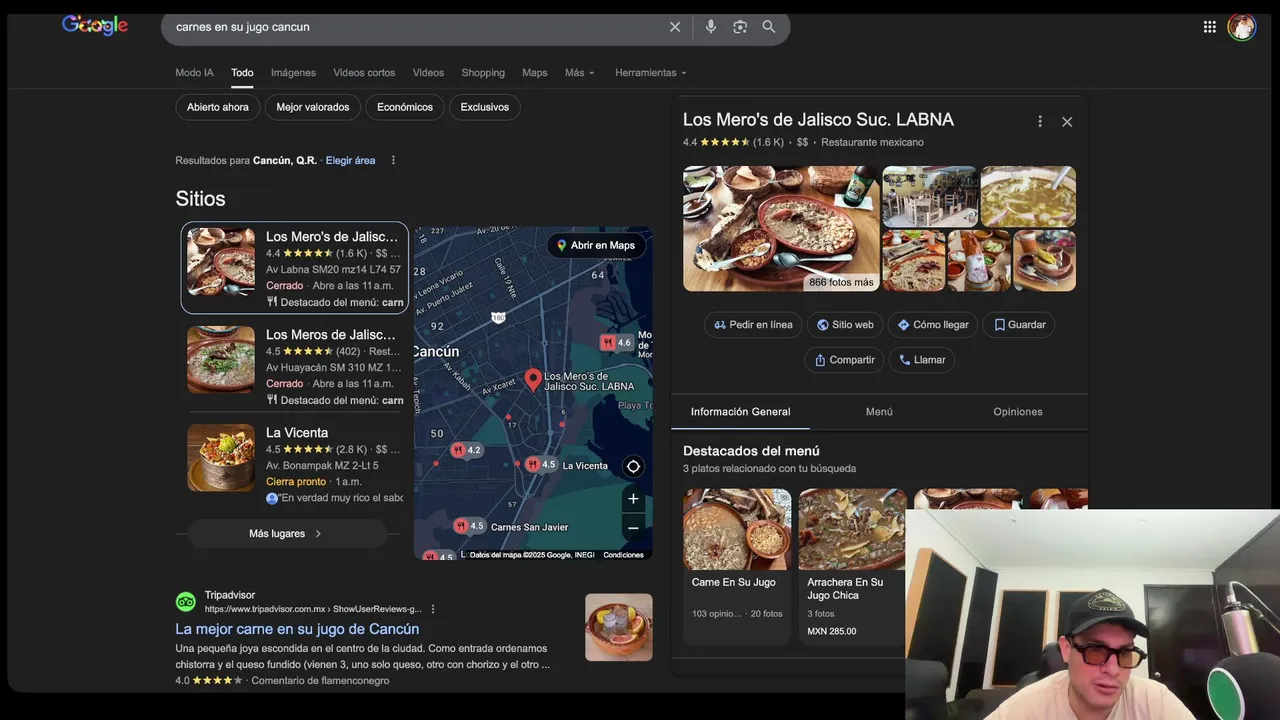Switch to Videos cortos tab
The image size is (1280, 720).
click(364, 73)
